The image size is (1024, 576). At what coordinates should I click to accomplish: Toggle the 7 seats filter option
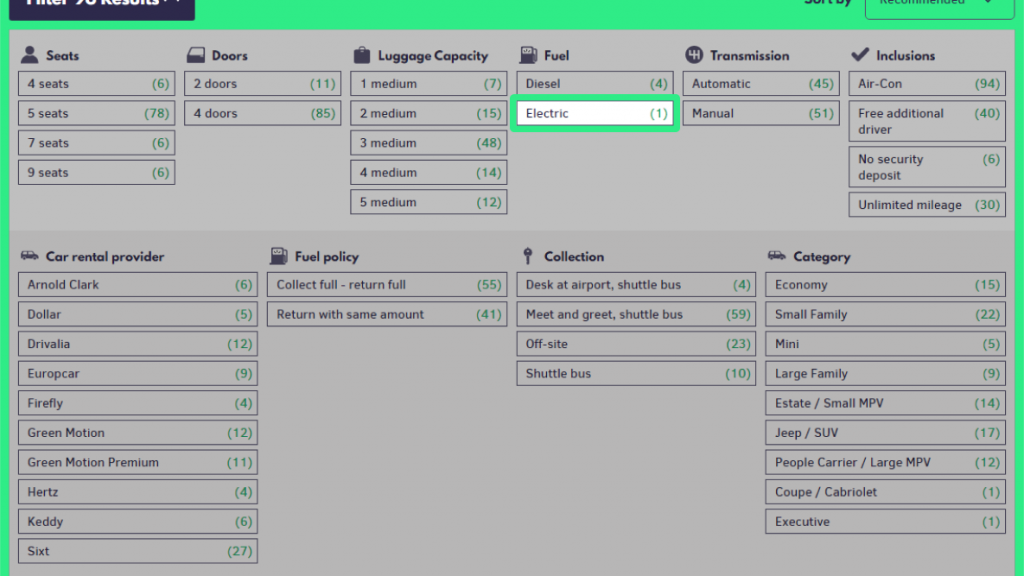coord(96,143)
